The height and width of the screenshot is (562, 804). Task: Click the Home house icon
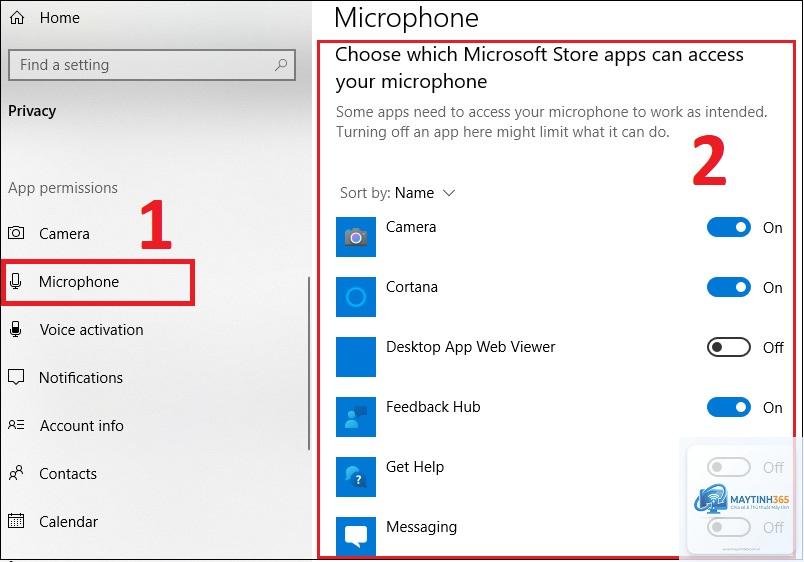(17, 18)
